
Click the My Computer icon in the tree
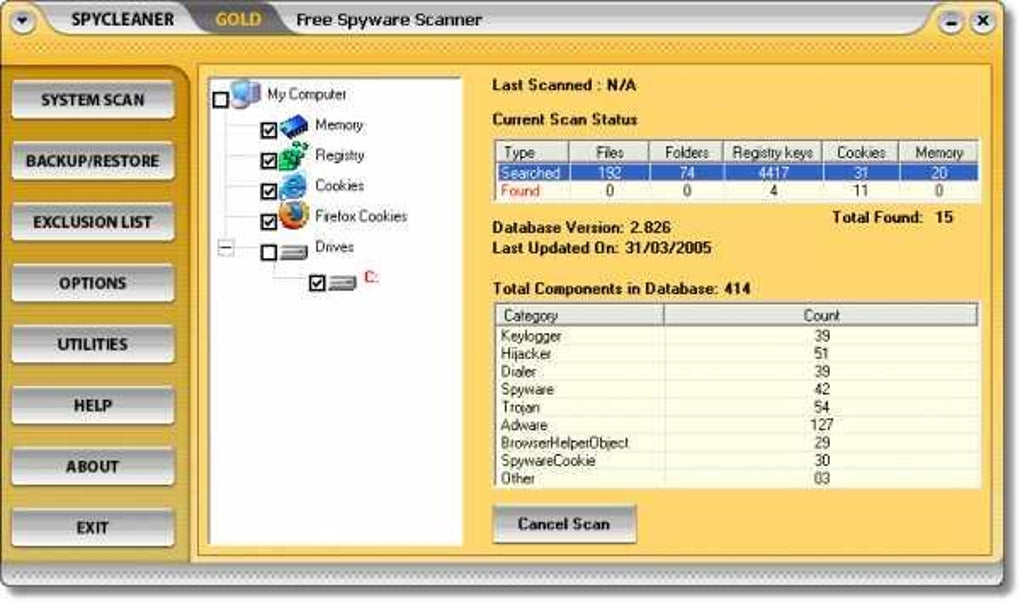coord(246,94)
